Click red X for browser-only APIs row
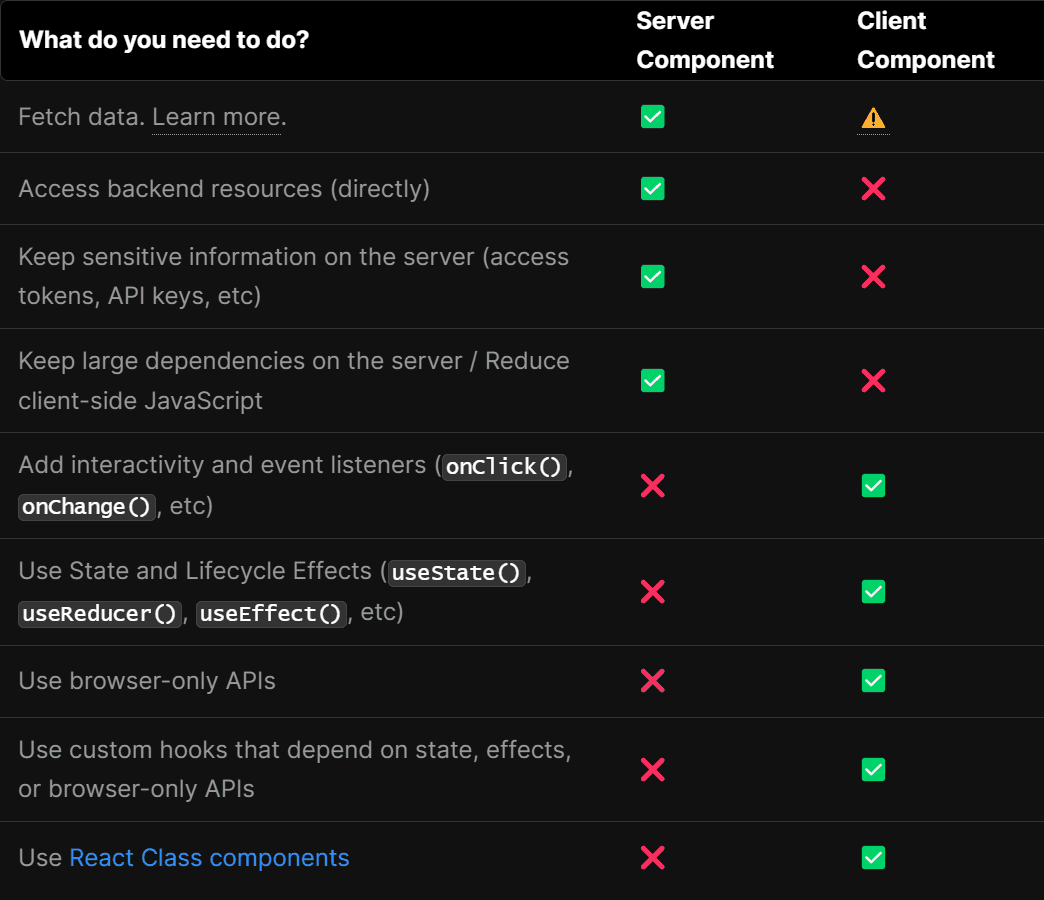This screenshot has width=1044, height=900. 652,681
